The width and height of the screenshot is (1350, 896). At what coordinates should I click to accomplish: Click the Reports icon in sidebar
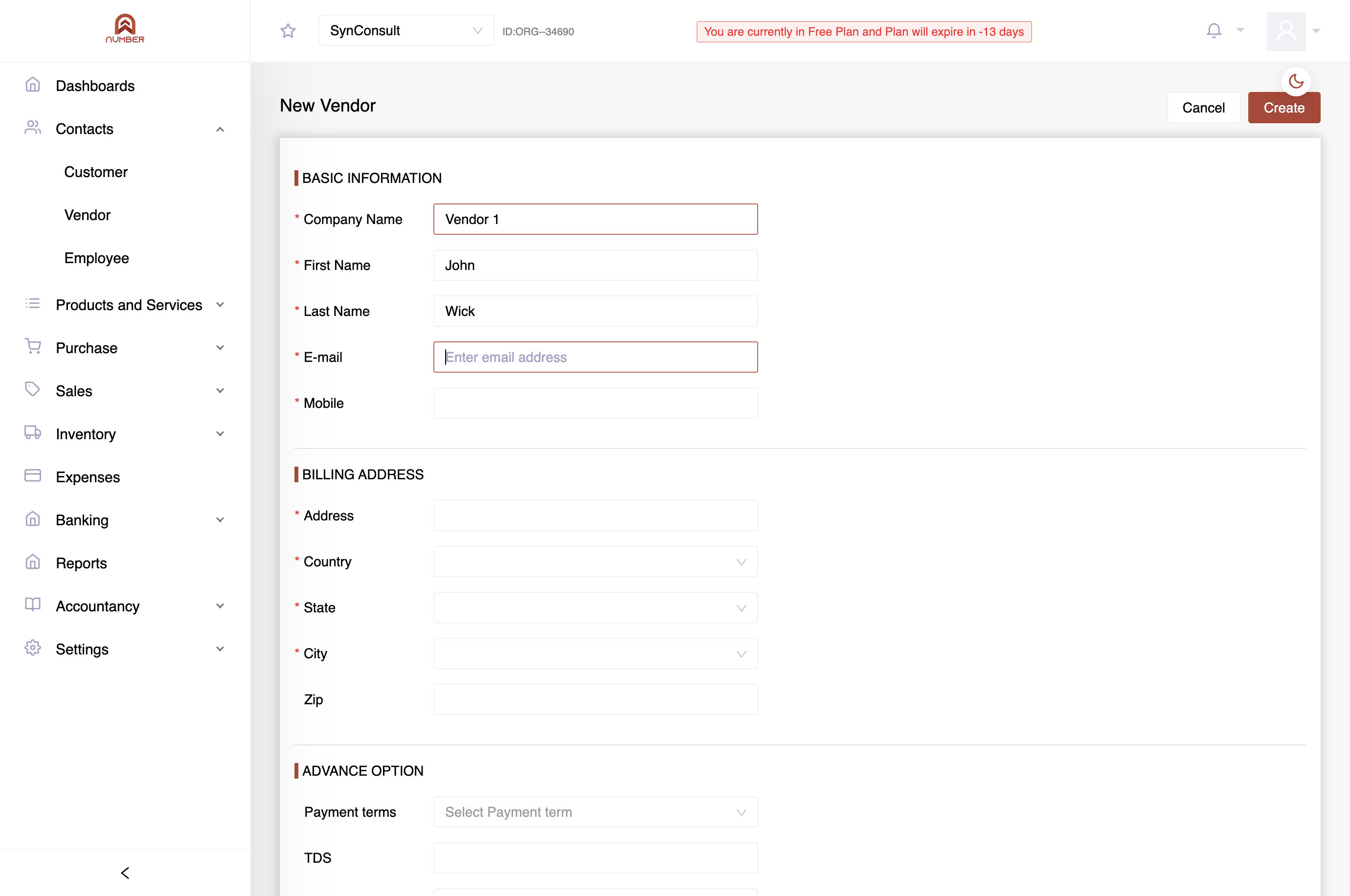[x=33, y=562]
